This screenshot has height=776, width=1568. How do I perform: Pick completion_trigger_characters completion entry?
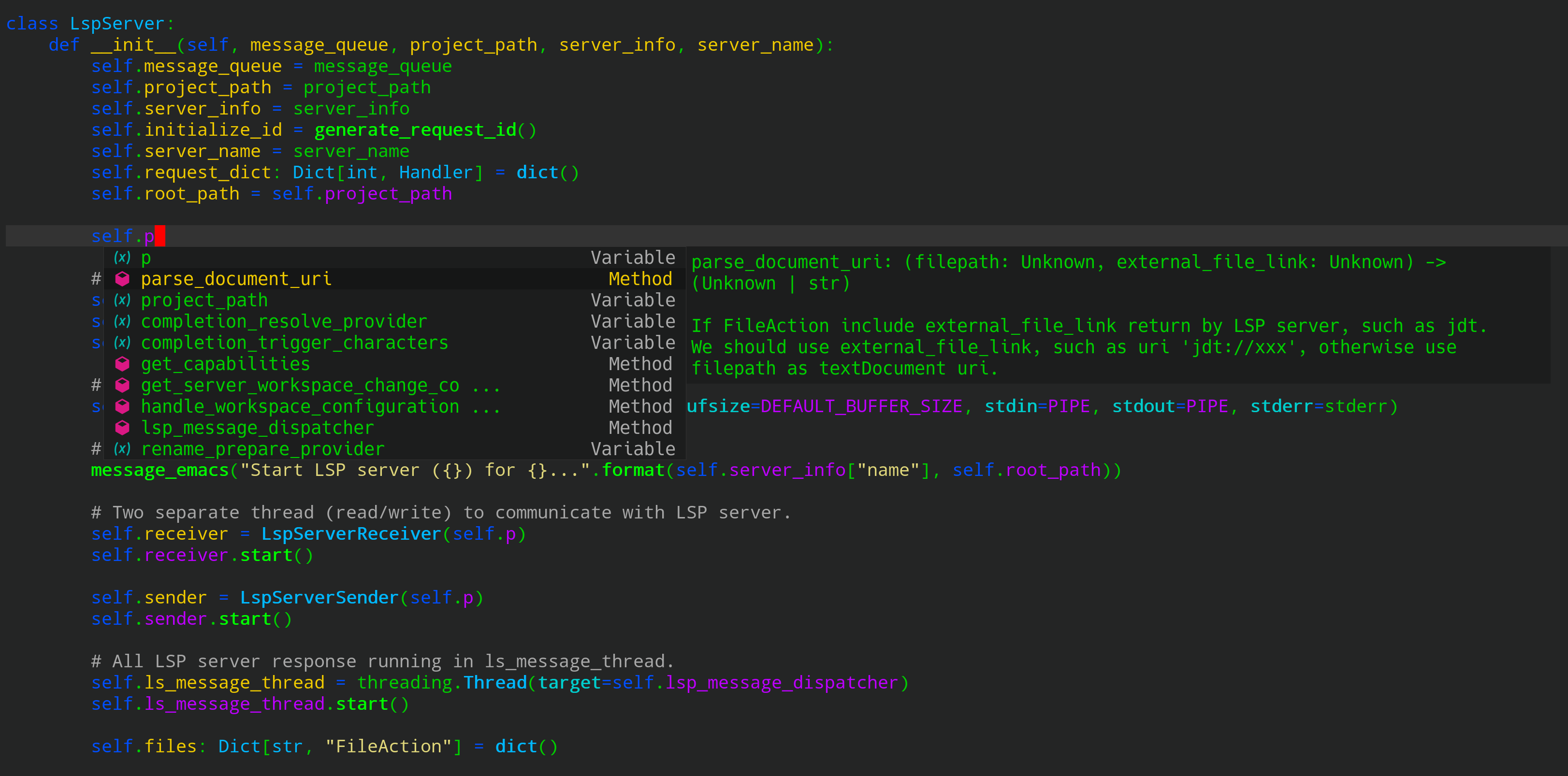294,343
